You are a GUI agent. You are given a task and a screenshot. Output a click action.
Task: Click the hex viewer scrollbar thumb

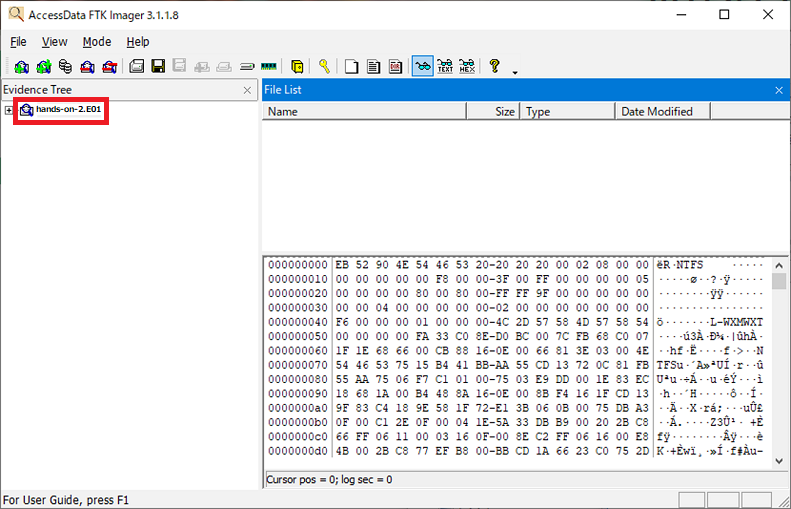click(779, 281)
